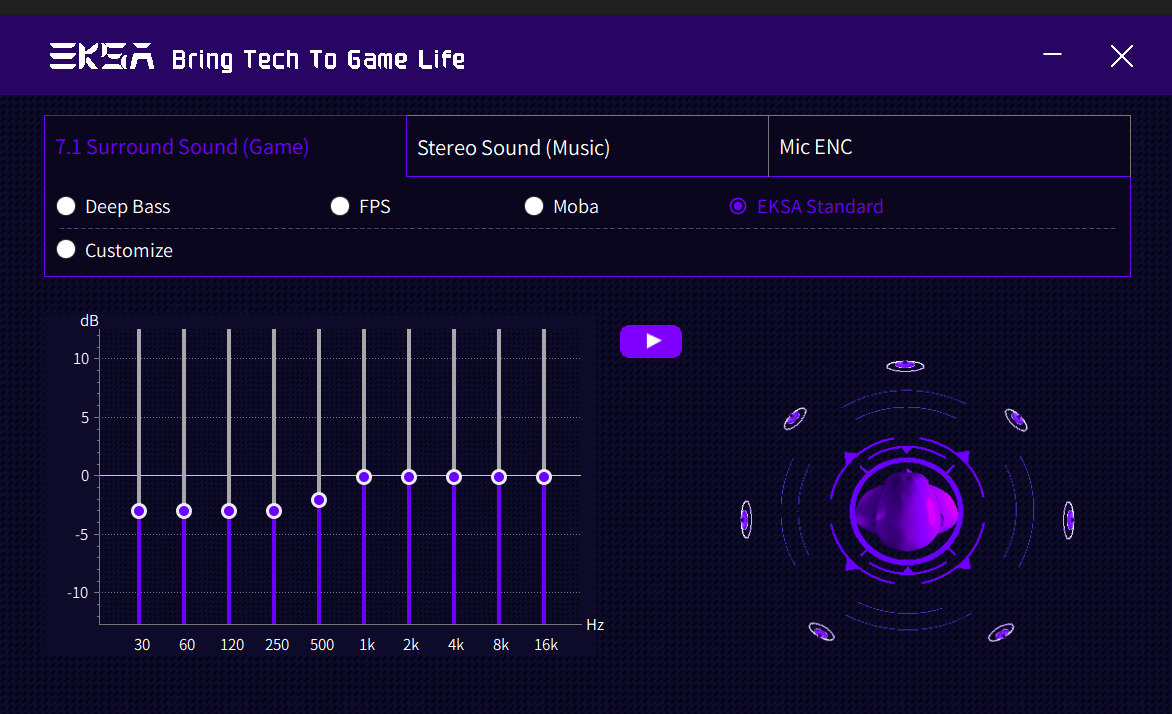Click the side left speaker icon

(746, 520)
